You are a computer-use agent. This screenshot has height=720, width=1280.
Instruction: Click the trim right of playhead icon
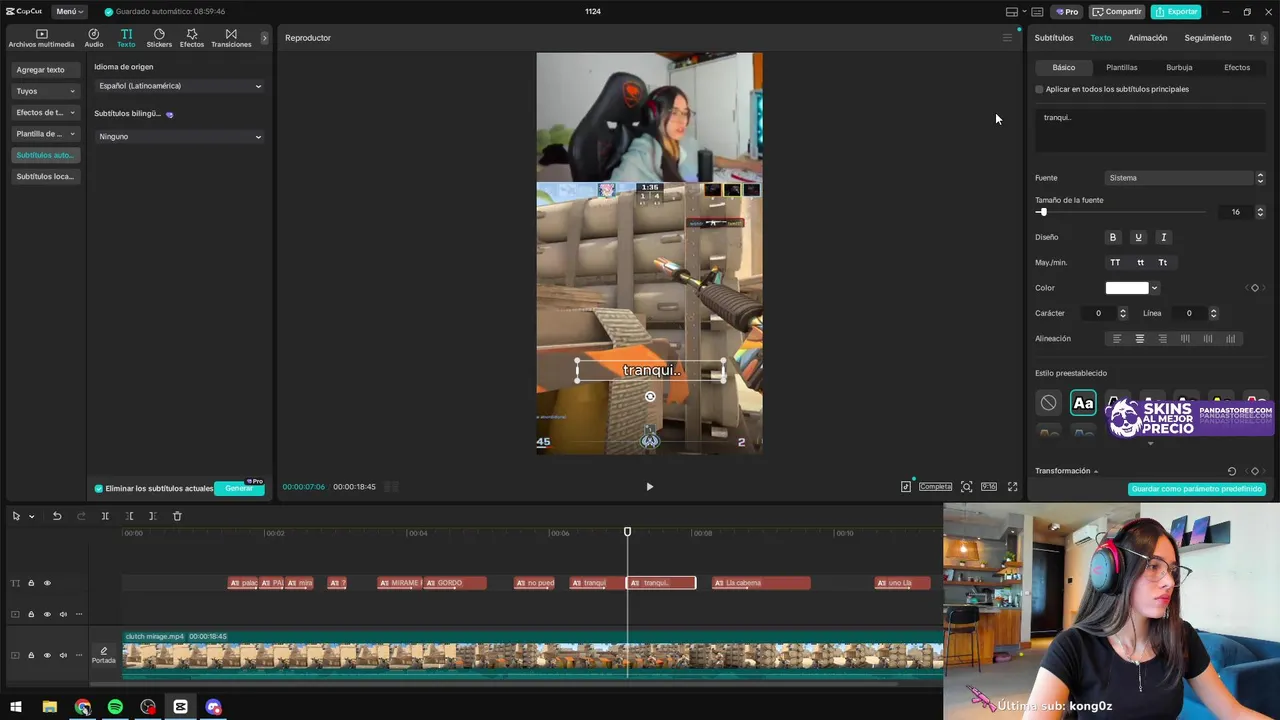(152, 516)
